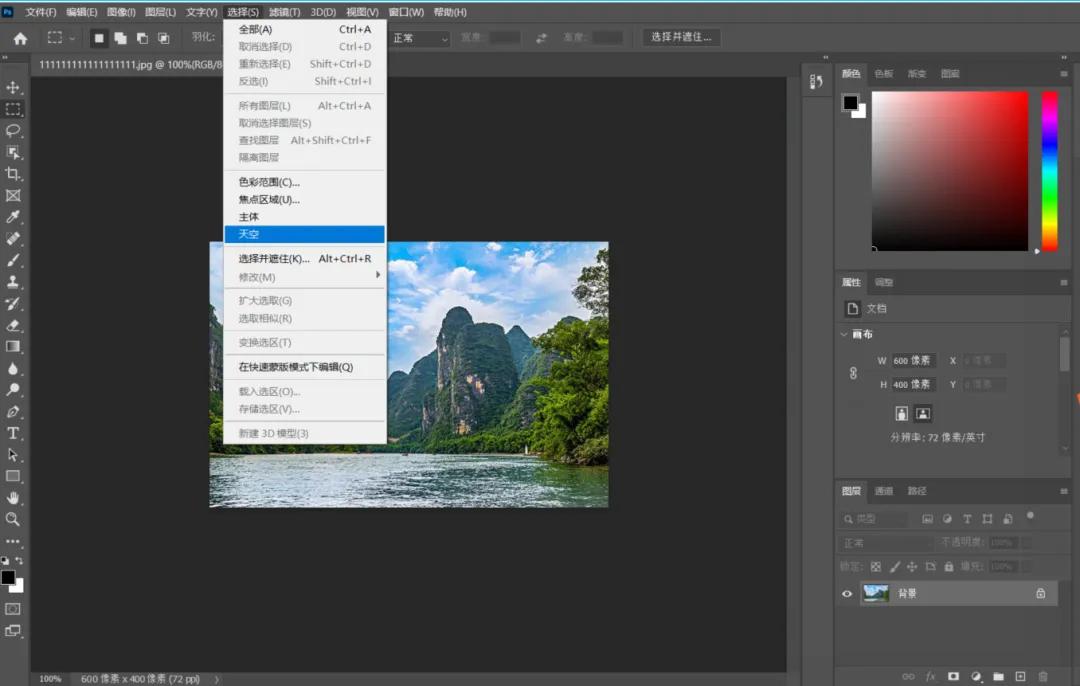
Task: Select the Horizontal Type tool
Action: click(13, 433)
